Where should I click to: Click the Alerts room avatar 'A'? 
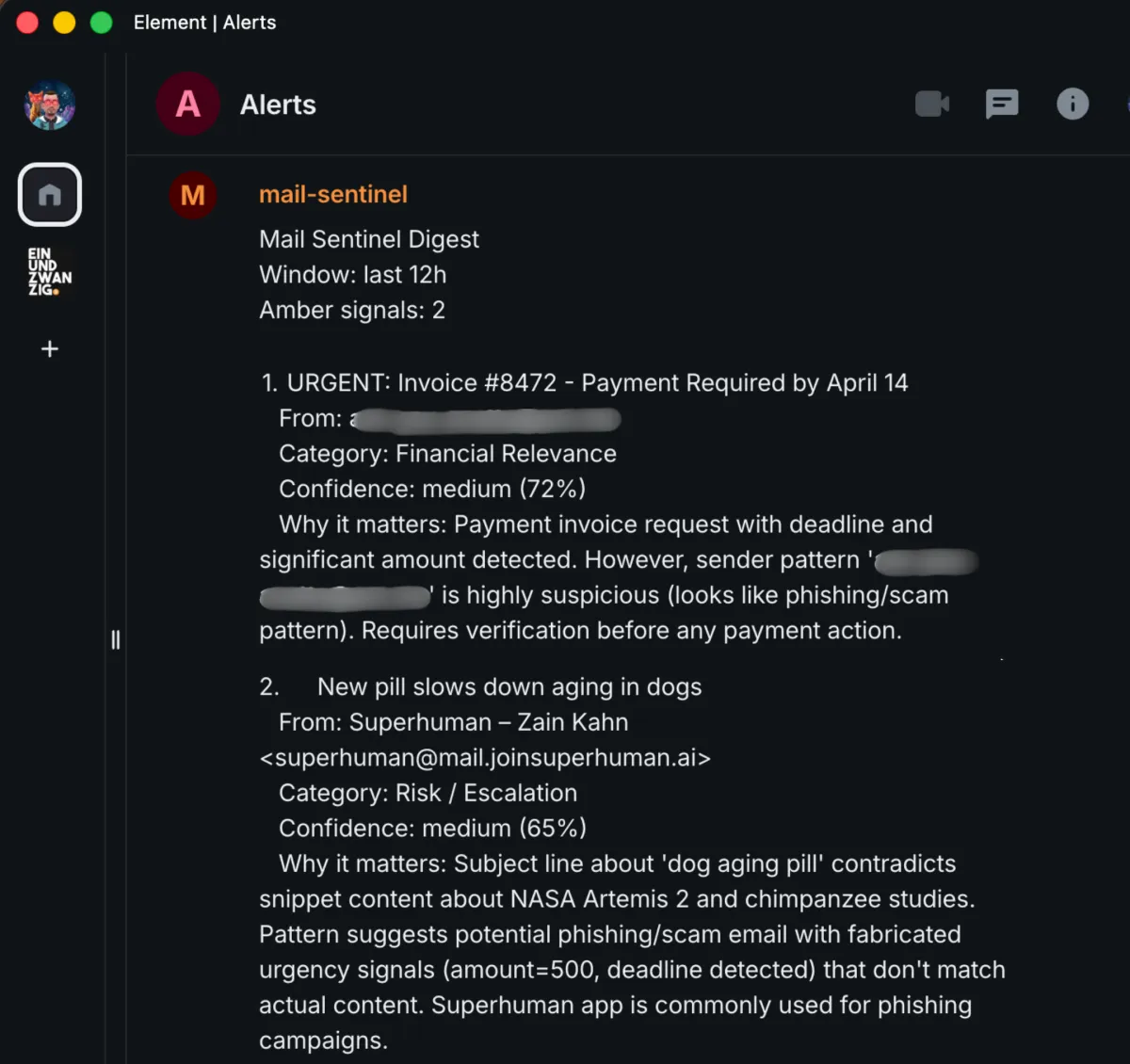[188, 104]
